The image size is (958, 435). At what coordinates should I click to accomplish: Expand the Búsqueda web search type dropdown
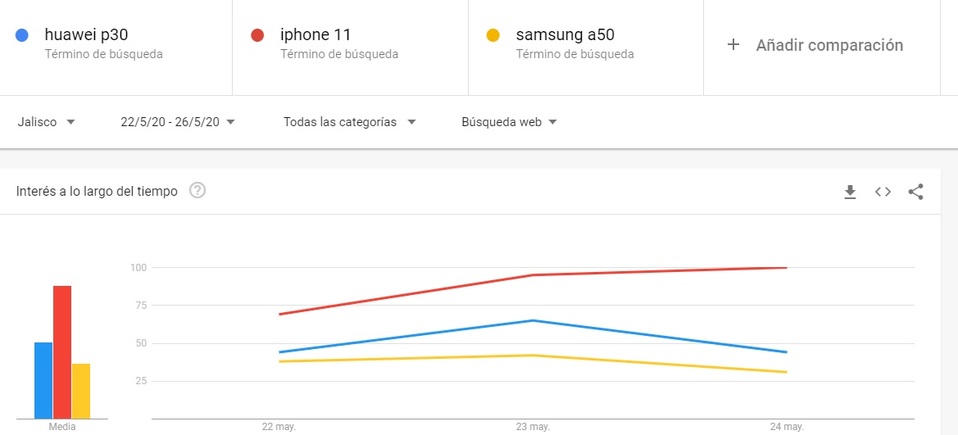(x=509, y=122)
